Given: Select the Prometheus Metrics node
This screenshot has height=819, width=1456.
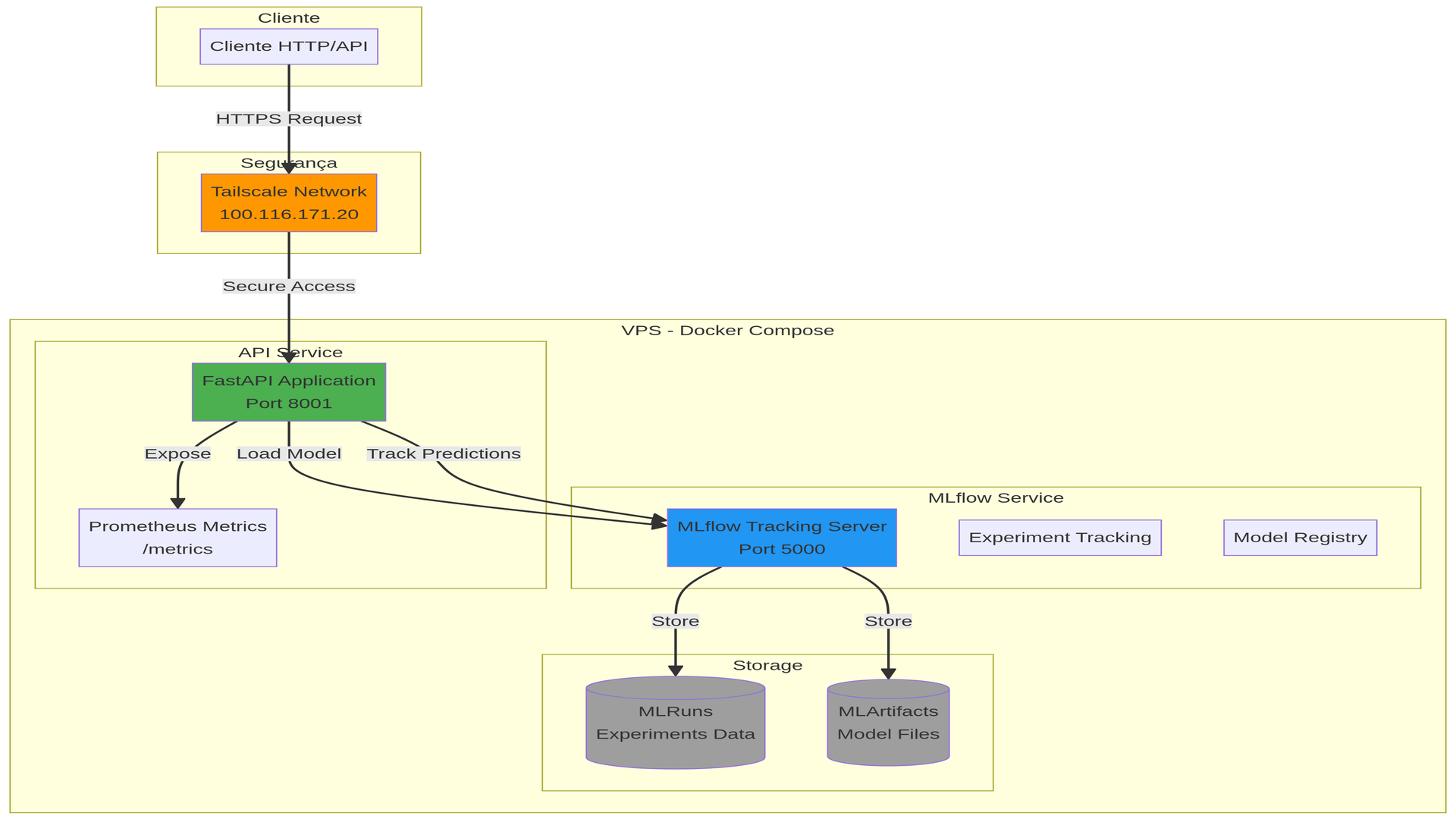Looking at the screenshot, I should (177, 537).
